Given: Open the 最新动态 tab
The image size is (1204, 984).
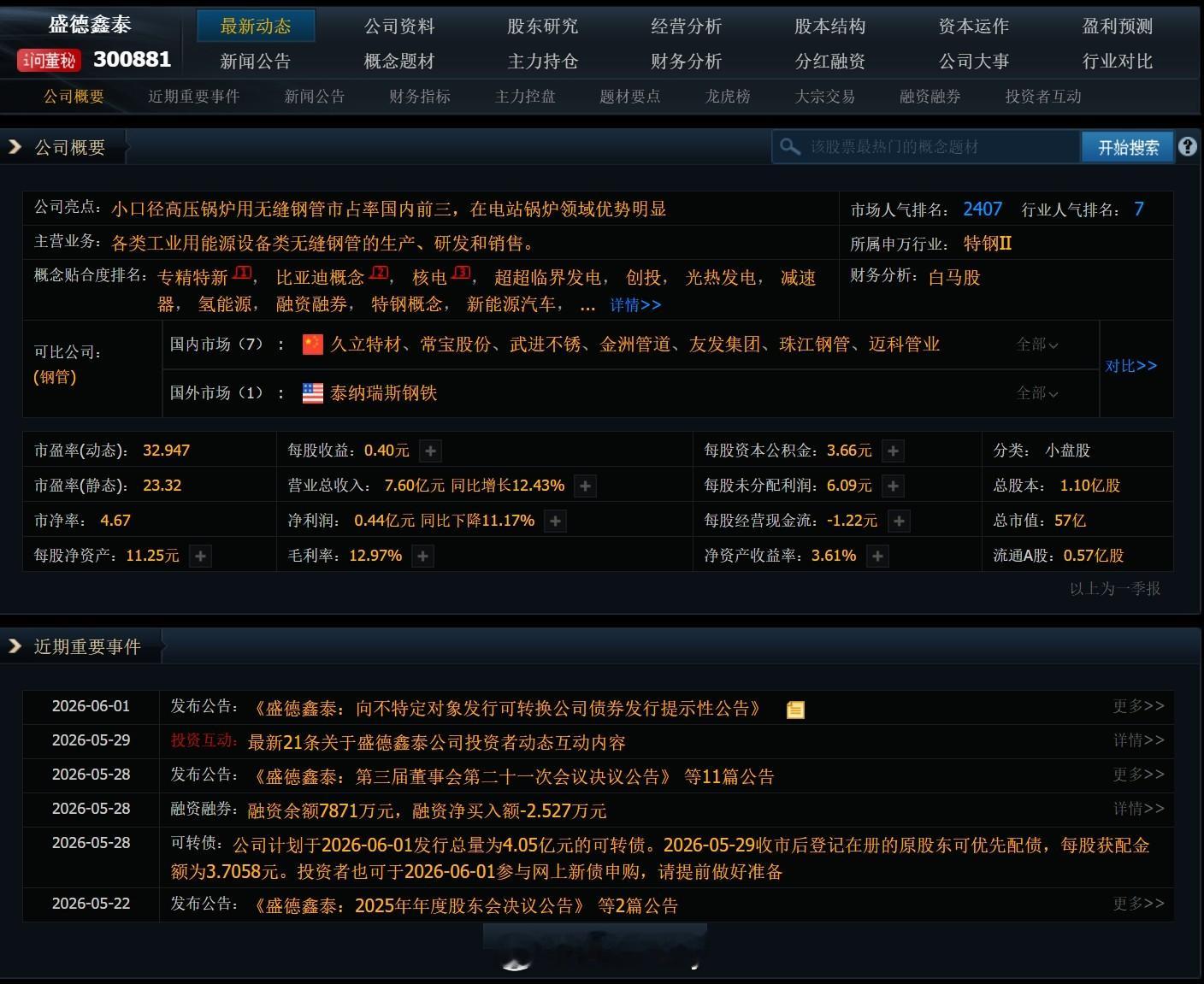Looking at the screenshot, I should 256,27.
